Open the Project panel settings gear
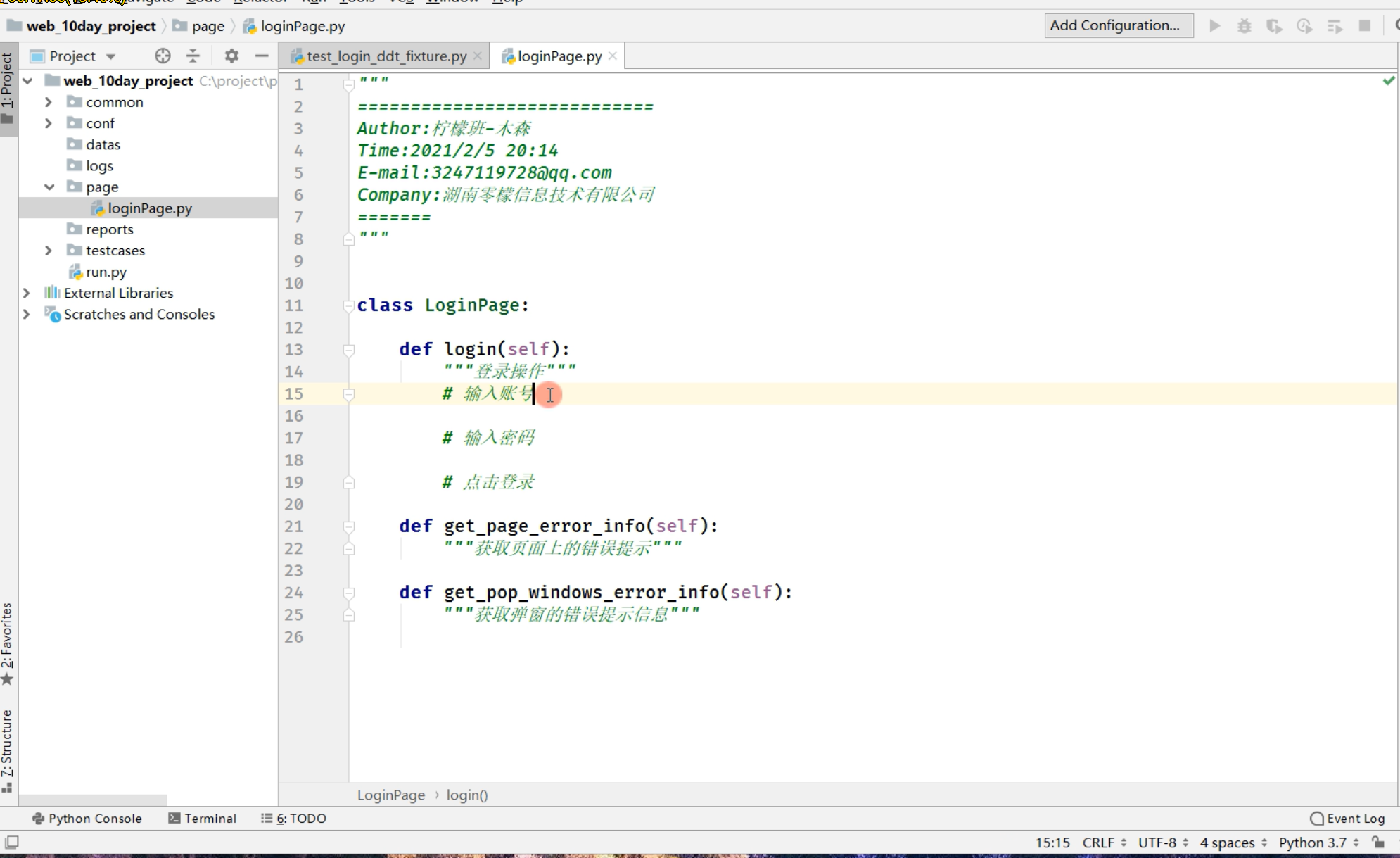 tap(231, 56)
